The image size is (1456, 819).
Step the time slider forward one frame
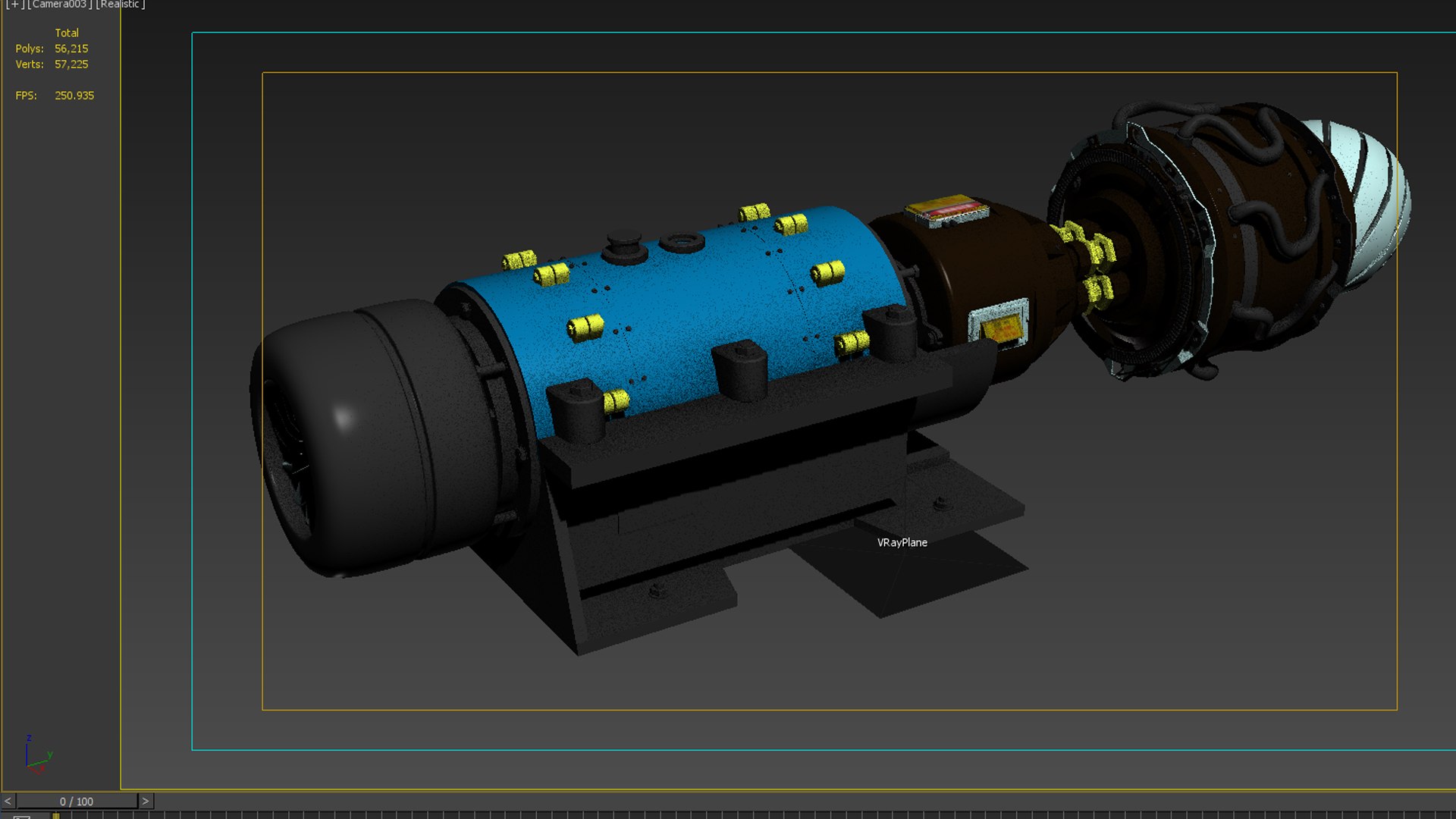click(146, 801)
